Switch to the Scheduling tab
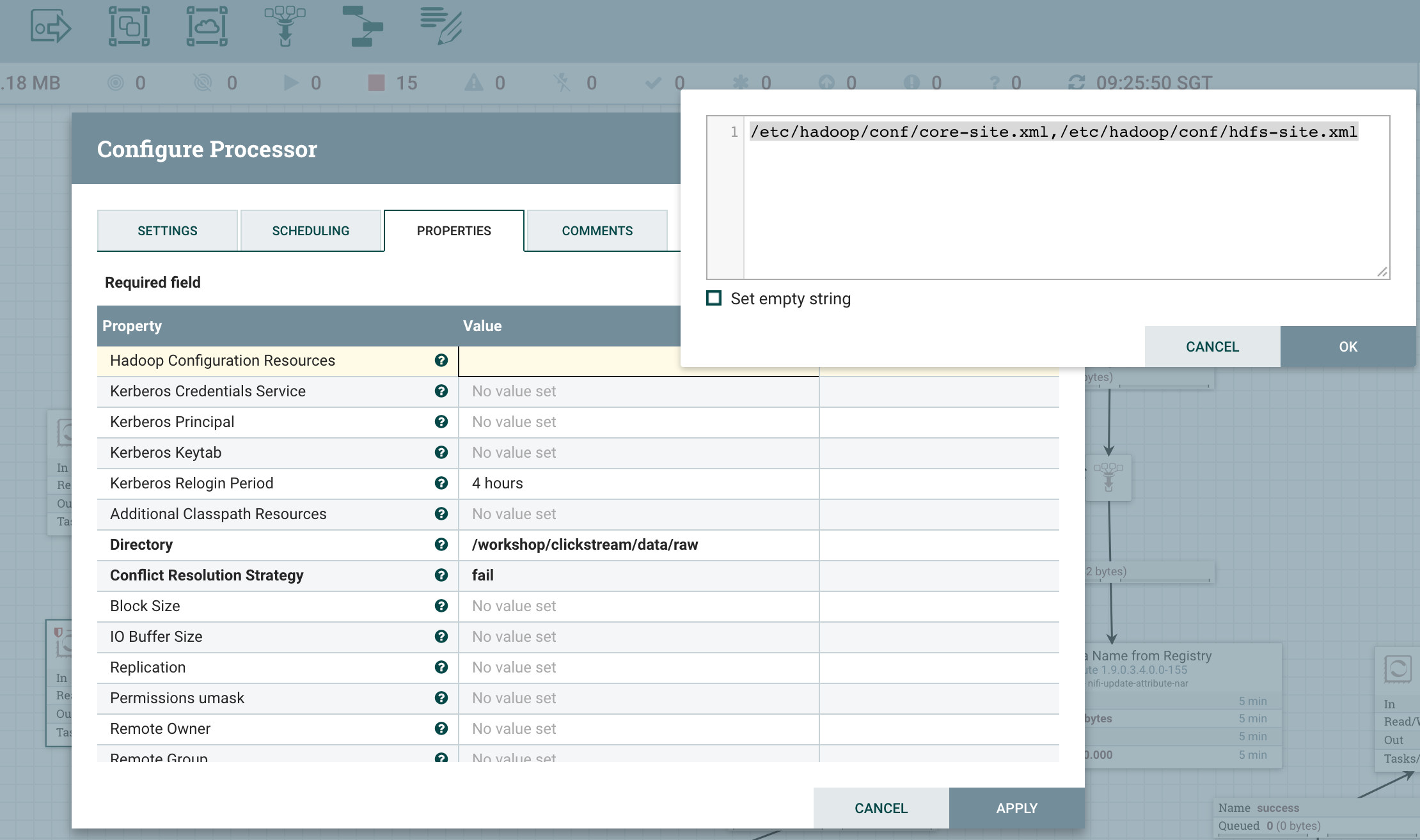Screen dimensions: 1420x840 311,231
